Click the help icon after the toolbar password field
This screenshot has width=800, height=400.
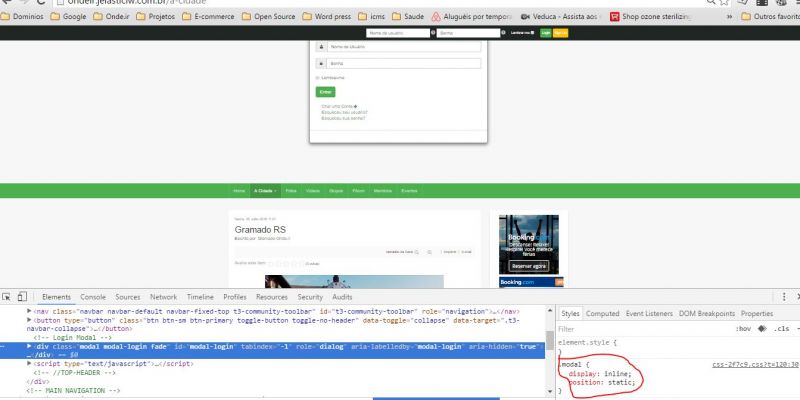pos(503,33)
